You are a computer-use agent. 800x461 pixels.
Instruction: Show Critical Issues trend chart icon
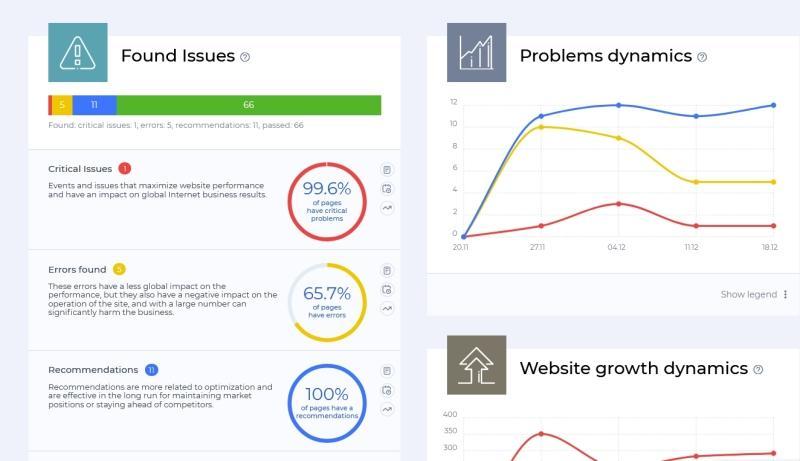tap(387, 208)
